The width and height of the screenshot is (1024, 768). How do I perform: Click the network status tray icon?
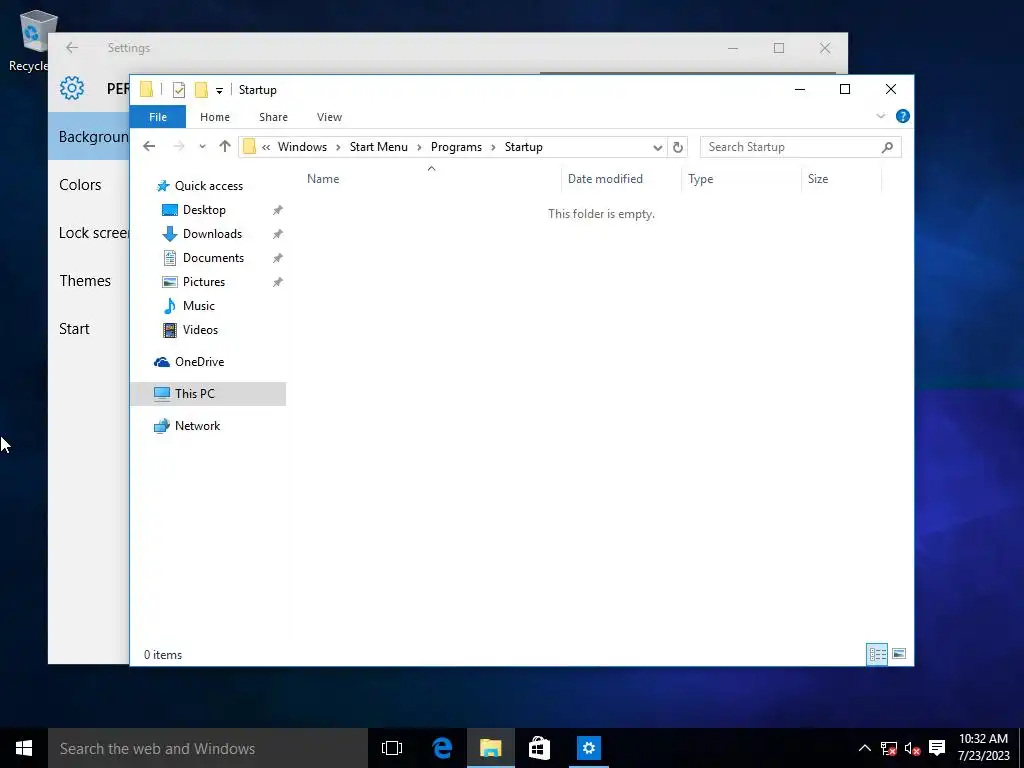(x=888, y=748)
